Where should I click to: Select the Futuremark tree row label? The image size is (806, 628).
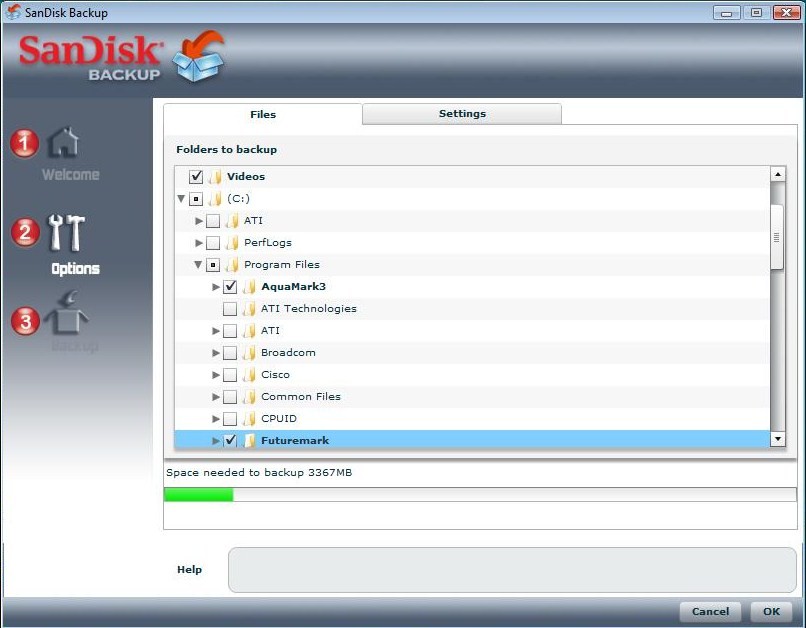tap(295, 440)
